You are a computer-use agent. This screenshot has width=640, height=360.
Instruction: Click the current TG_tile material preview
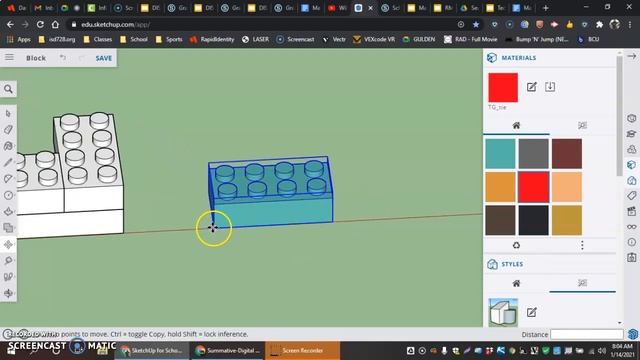(x=503, y=88)
